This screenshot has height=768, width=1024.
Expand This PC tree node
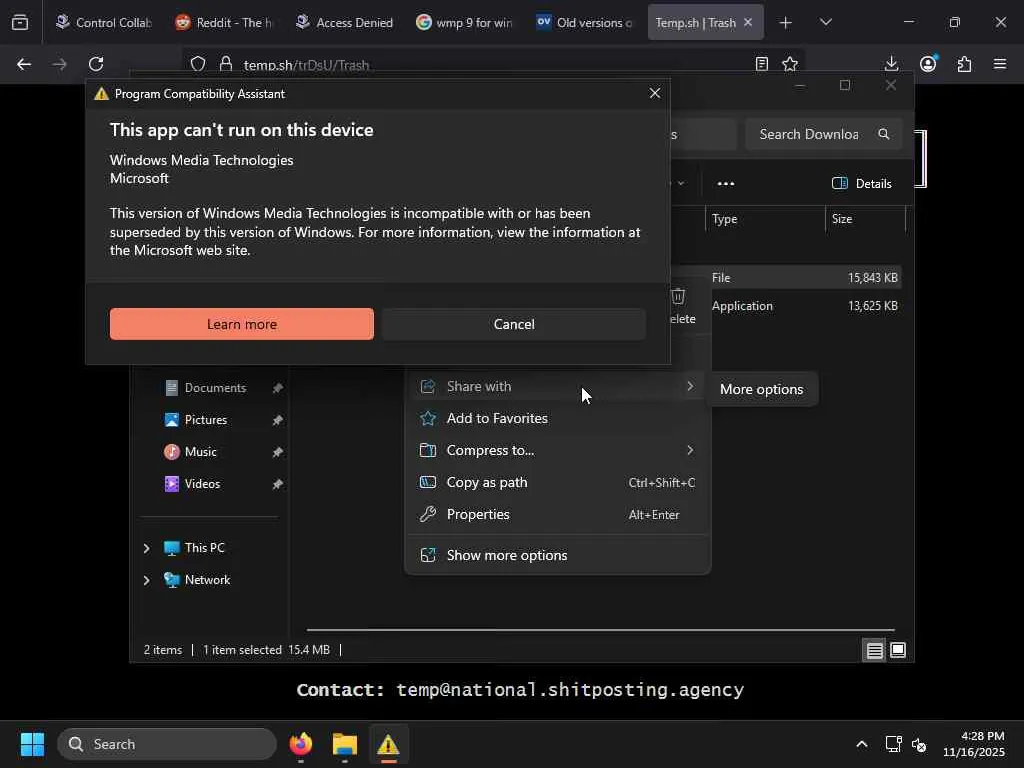[x=146, y=548]
